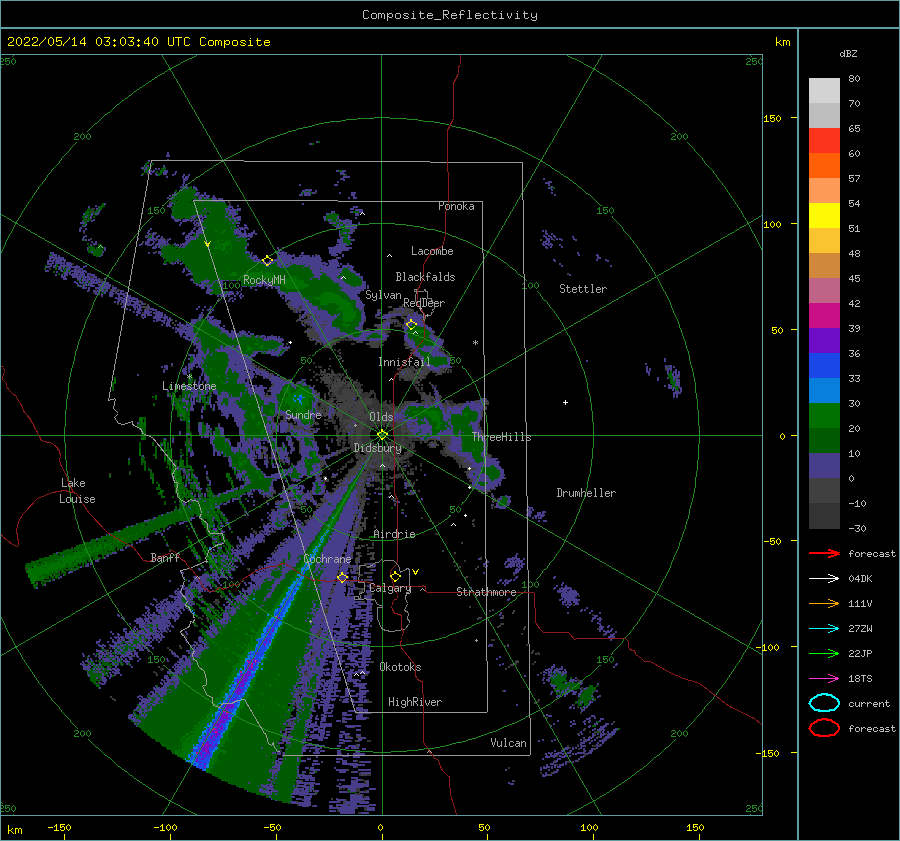The width and height of the screenshot is (900, 841).
Task: Click the Ponoka city label
Action: tap(456, 206)
